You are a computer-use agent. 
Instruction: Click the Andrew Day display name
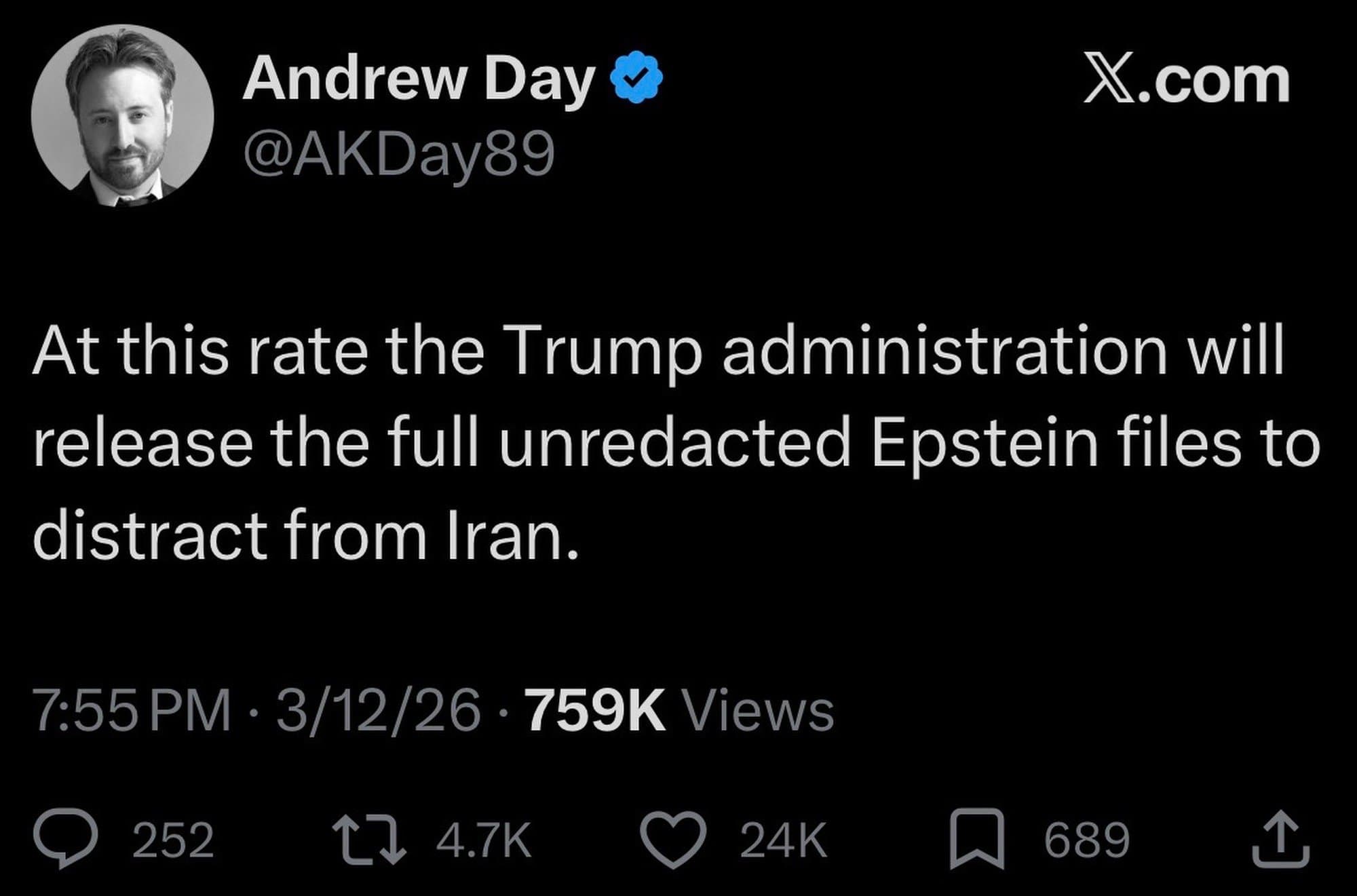419,80
